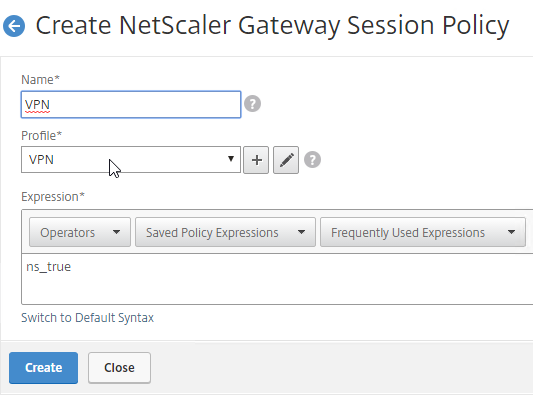Add a new profile with plus icon
Viewport: 533px width, 395px height.
tap(256, 160)
